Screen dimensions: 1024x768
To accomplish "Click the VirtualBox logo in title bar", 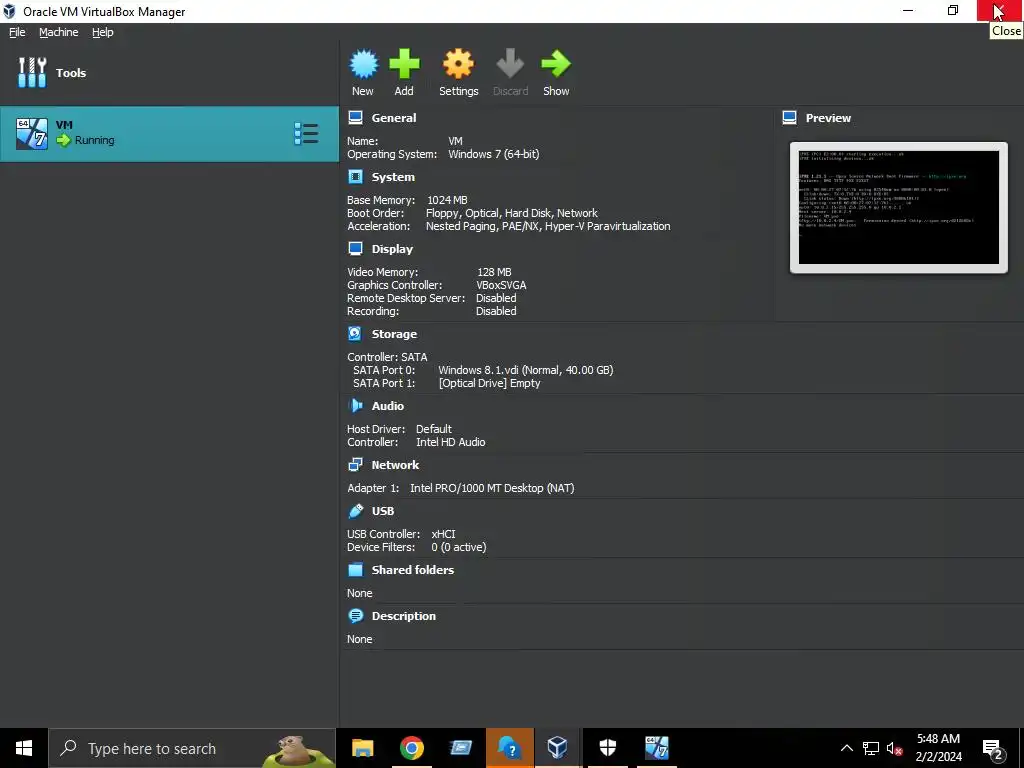I will tap(9, 11).
